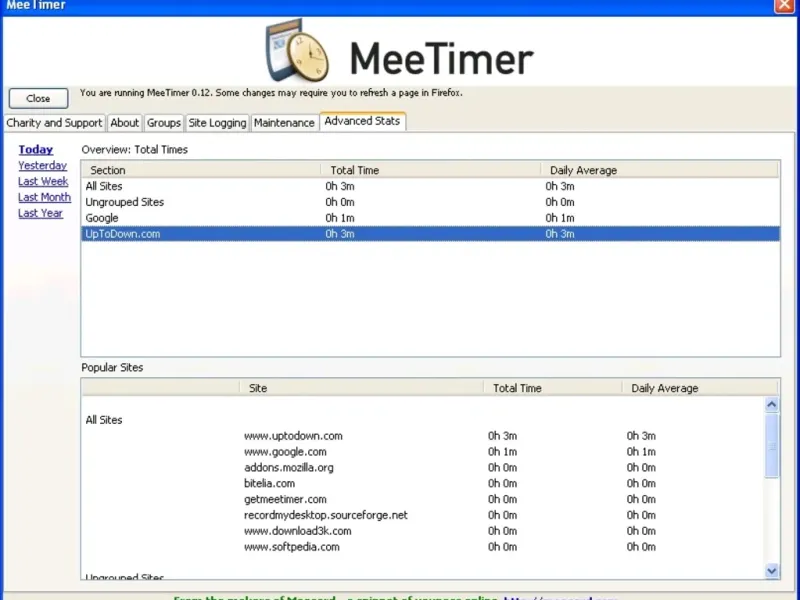Click the Section column header in Overview
Image resolution: width=800 pixels, height=600 pixels.
pyautogui.click(x=202, y=170)
